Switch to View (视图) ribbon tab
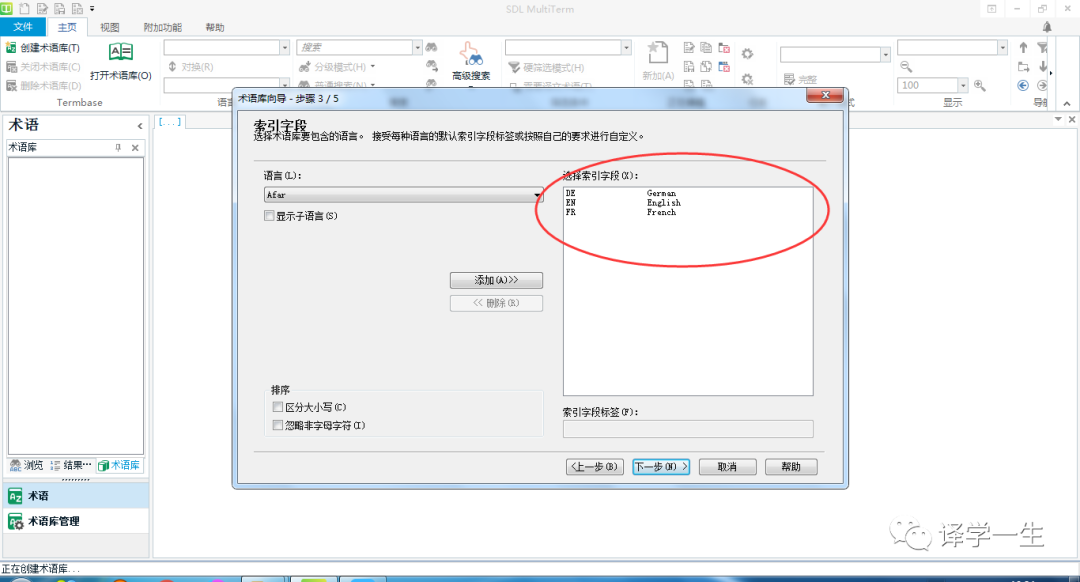This screenshot has height=582, width=1080. pyautogui.click(x=110, y=28)
